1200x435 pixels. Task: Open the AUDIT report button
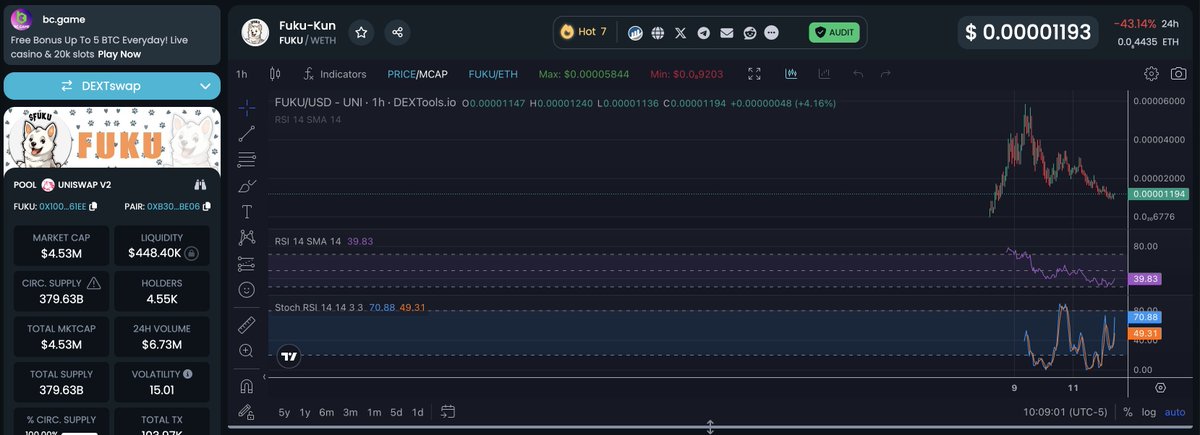834,32
